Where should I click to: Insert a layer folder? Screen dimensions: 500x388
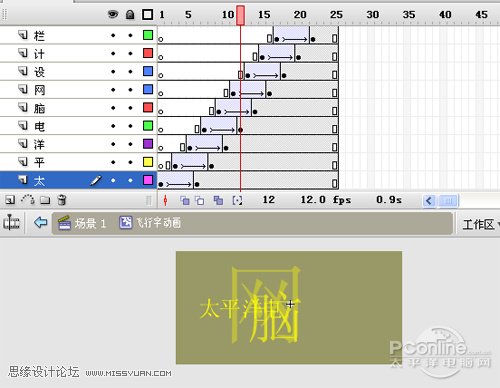pyautogui.click(x=45, y=200)
